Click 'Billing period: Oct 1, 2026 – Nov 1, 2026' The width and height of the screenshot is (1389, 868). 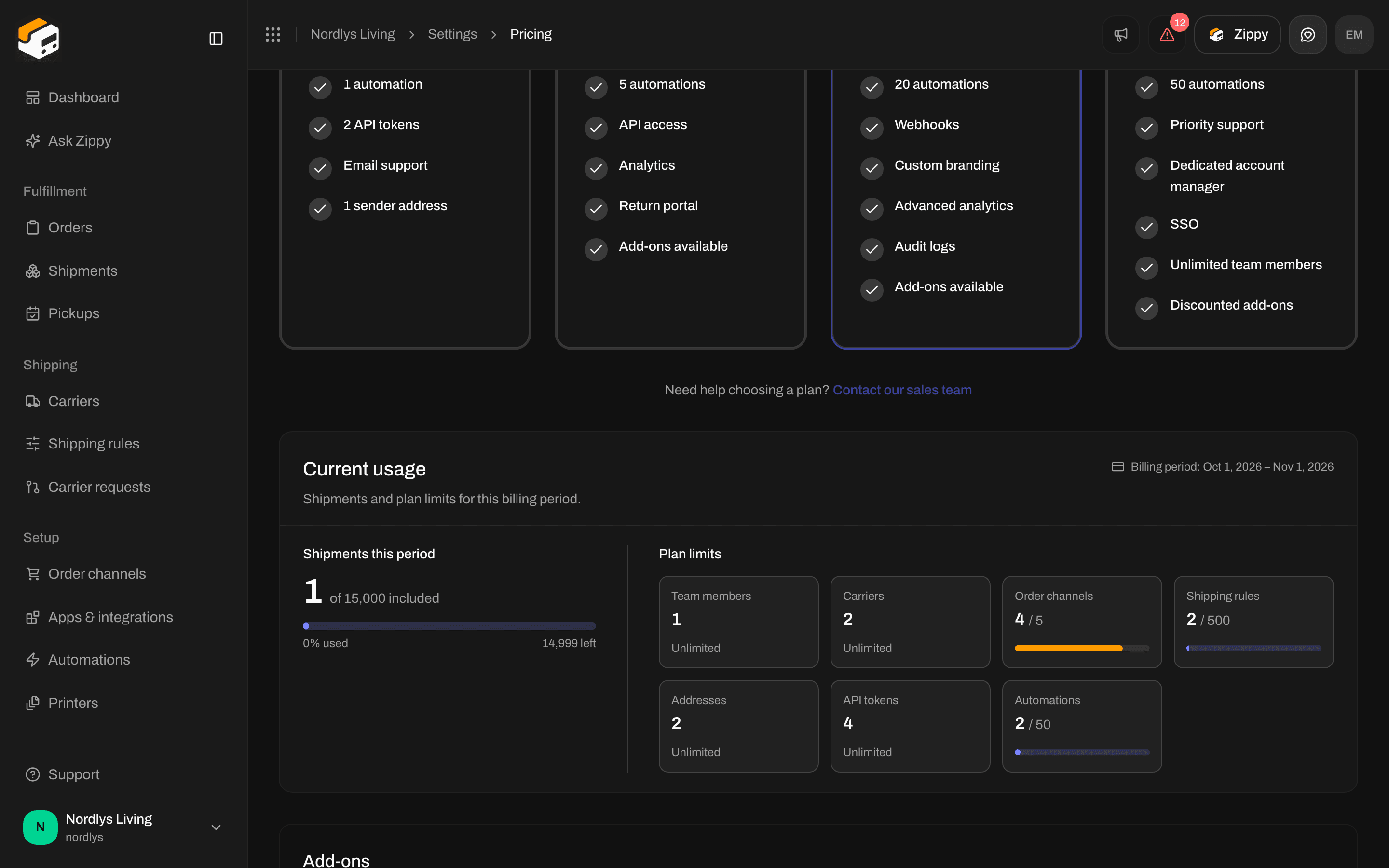click(x=1232, y=467)
